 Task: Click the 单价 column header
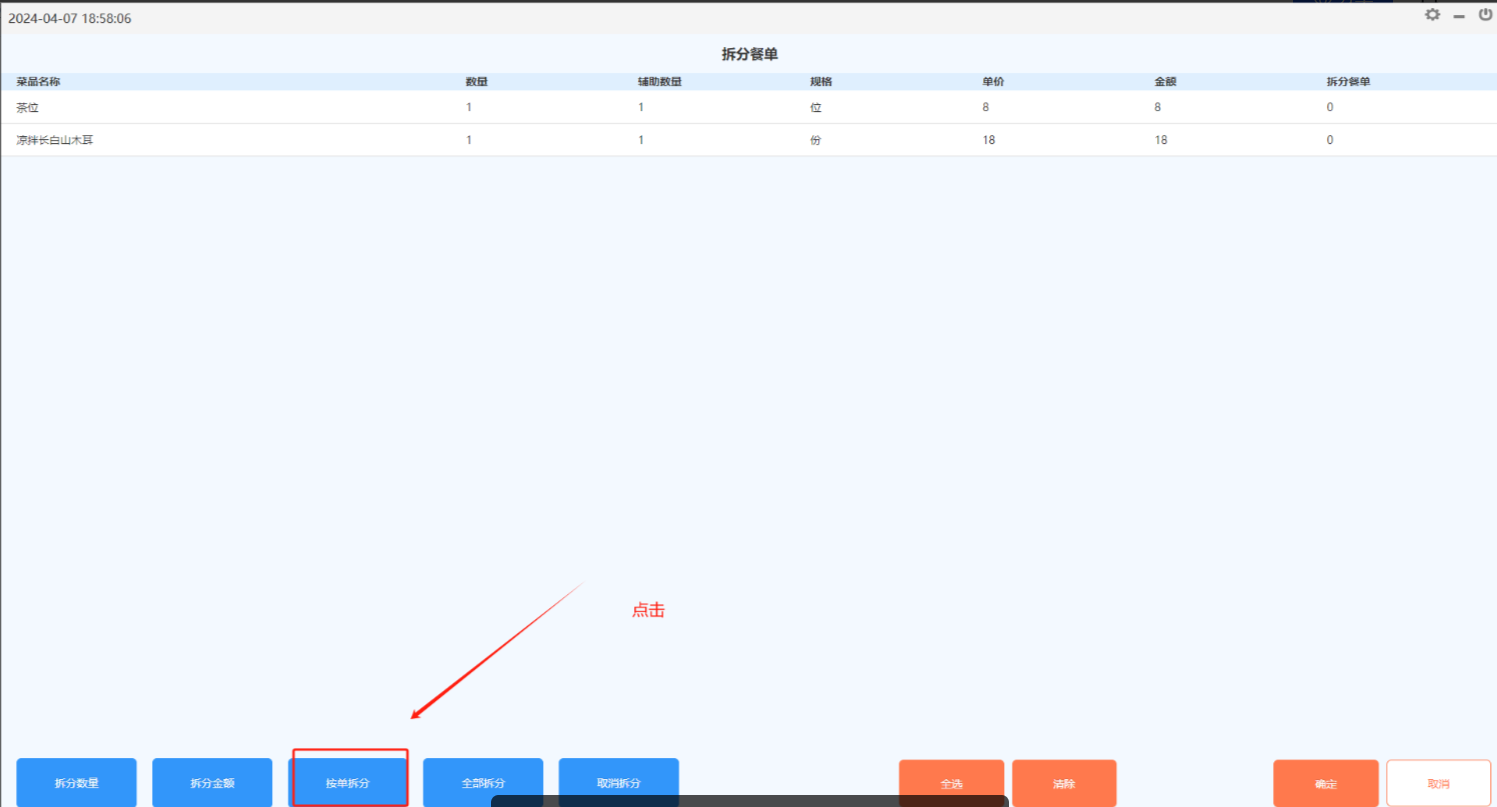pyautogui.click(x=993, y=82)
